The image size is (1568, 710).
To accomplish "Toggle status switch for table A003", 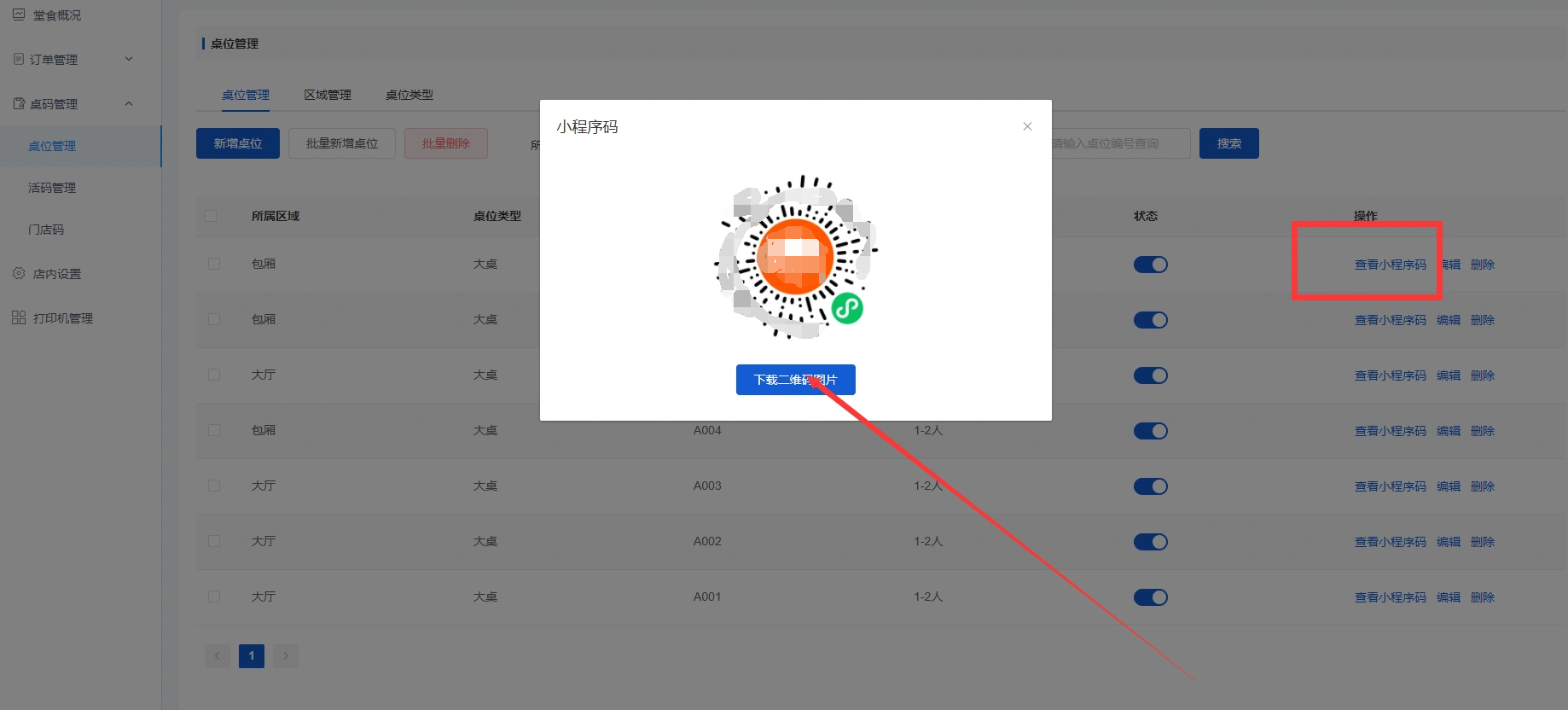I will [x=1151, y=486].
